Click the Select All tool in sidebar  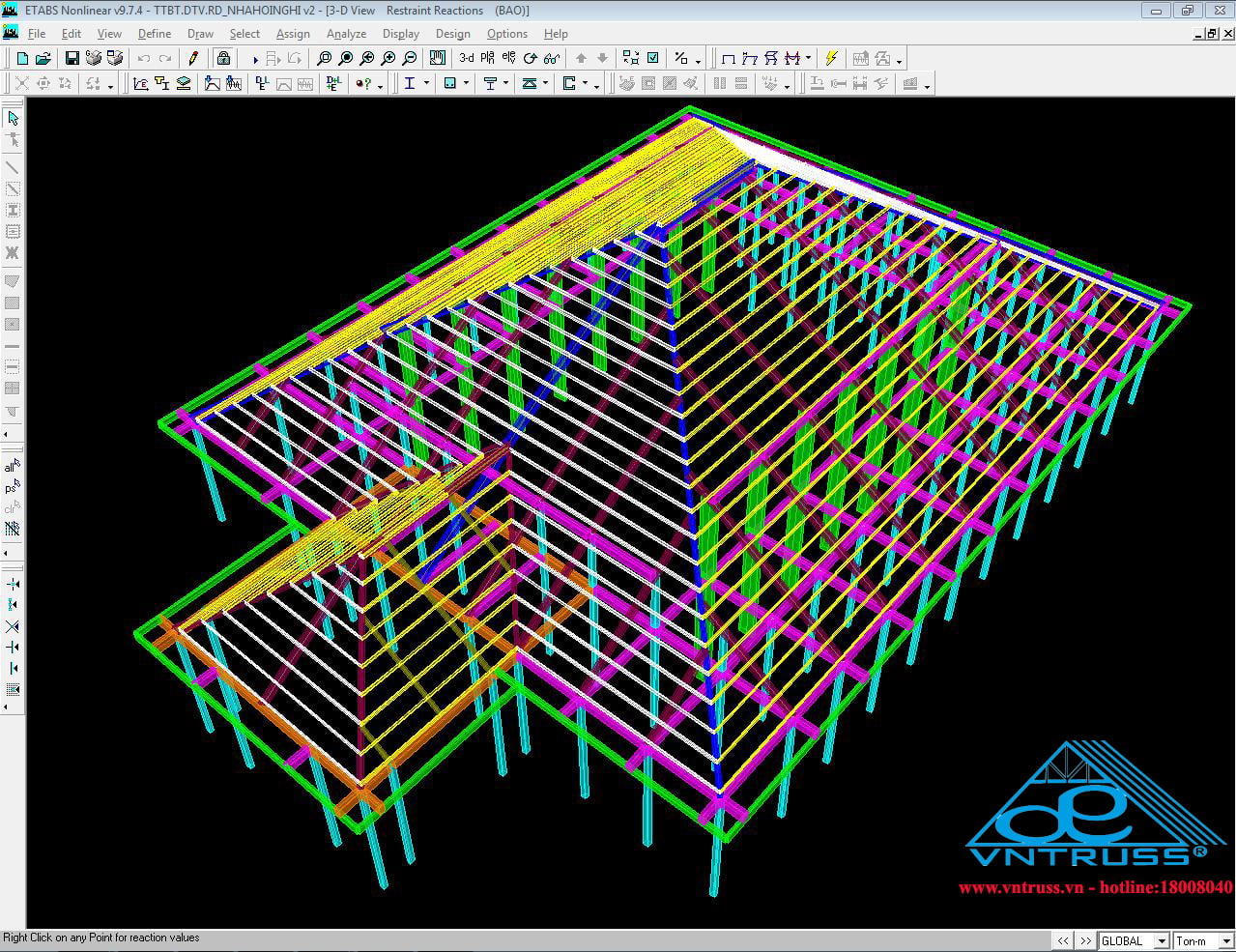13,466
